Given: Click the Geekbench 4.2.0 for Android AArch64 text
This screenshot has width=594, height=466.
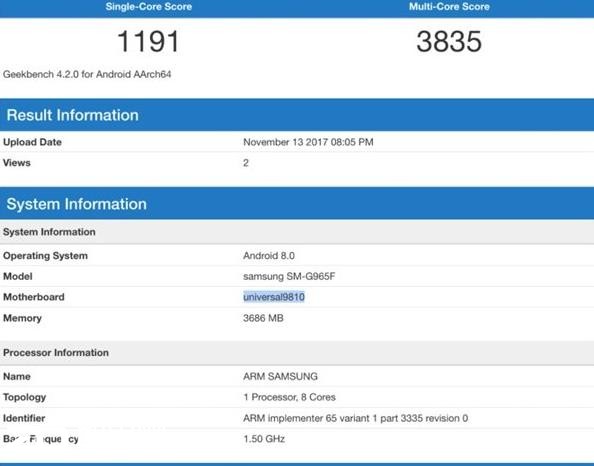Looking at the screenshot, I should [x=87, y=74].
